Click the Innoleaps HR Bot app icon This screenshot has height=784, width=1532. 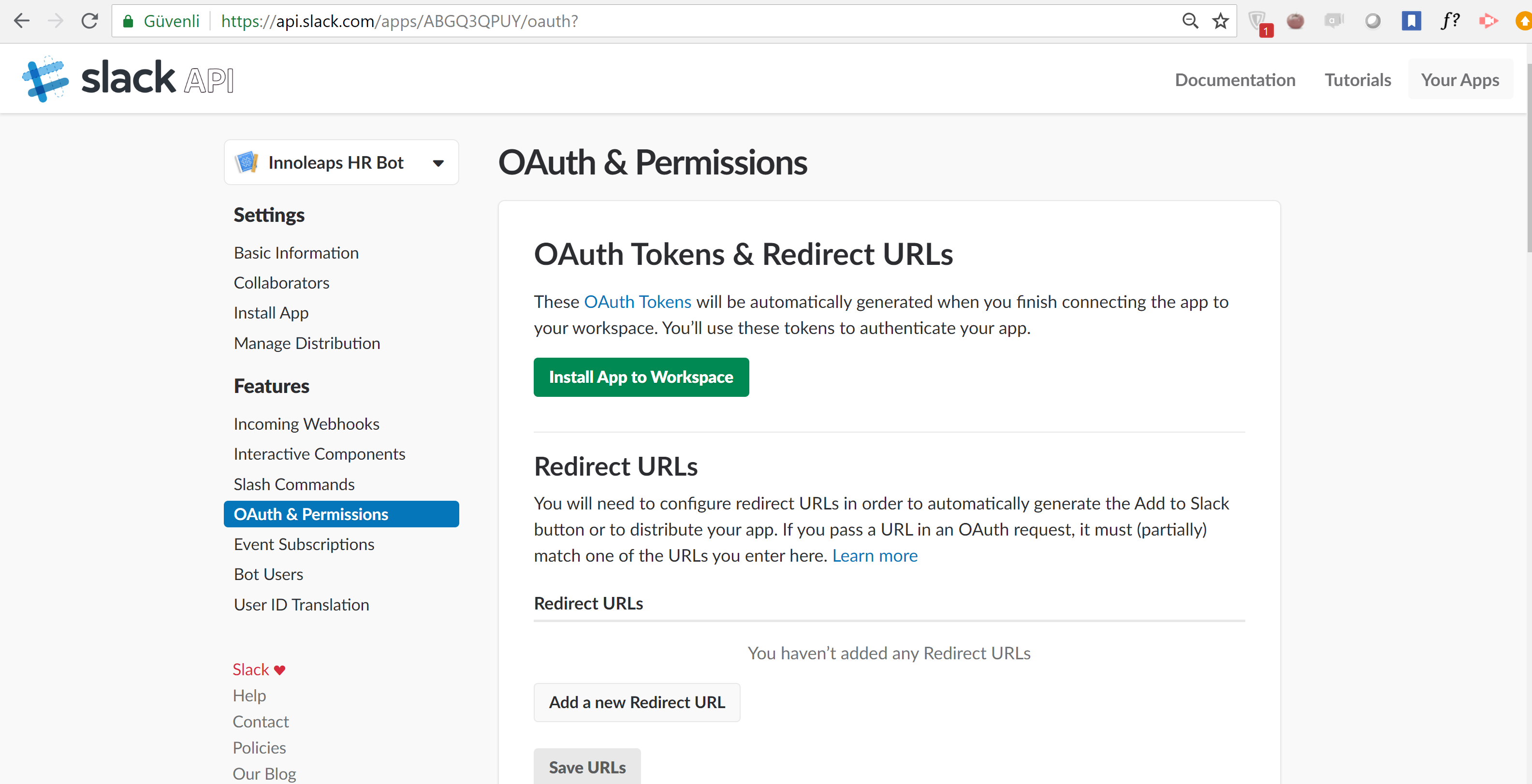[246, 162]
